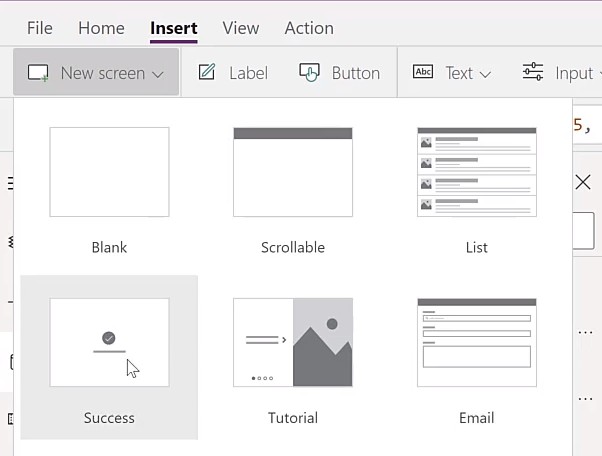This screenshot has width=602, height=456.
Task: Open the File menu
Action: pyautogui.click(x=40, y=28)
